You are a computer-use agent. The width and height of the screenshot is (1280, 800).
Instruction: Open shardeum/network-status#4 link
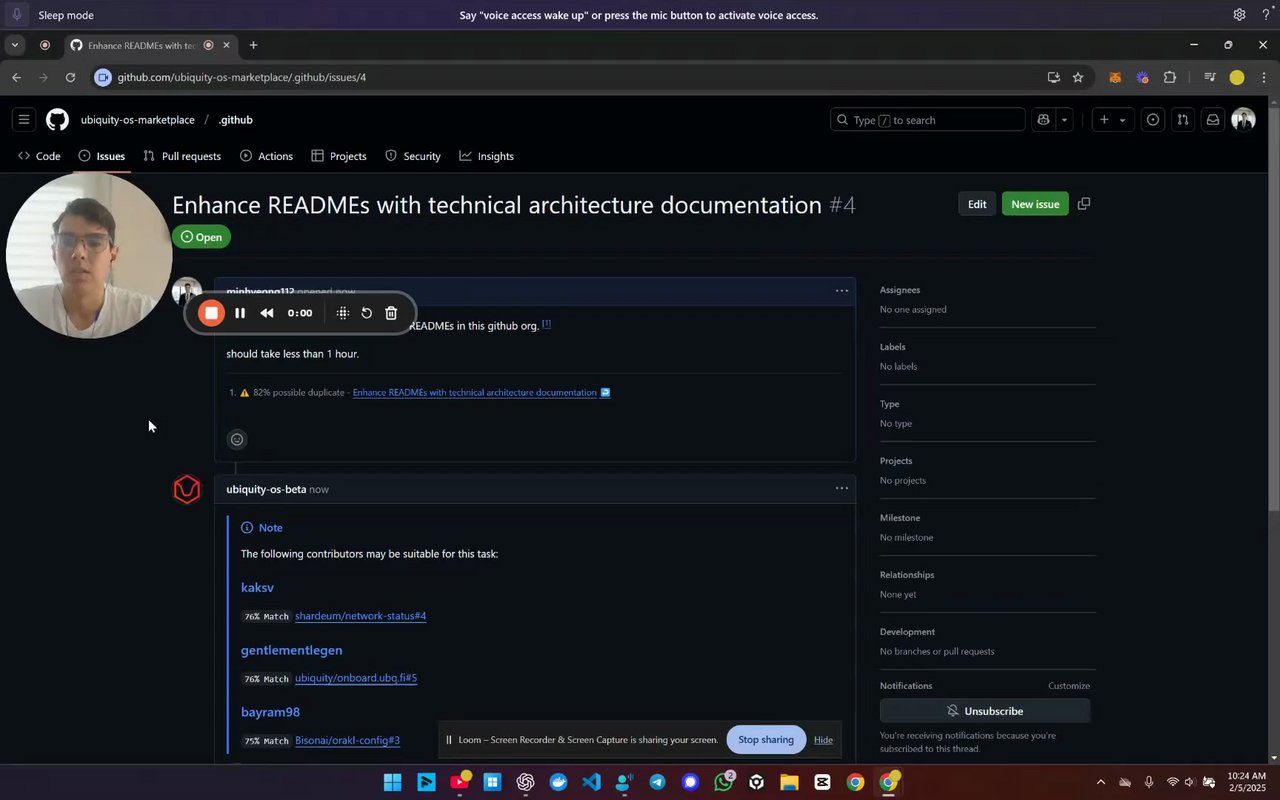pyautogui.click(x=361, y=616)
